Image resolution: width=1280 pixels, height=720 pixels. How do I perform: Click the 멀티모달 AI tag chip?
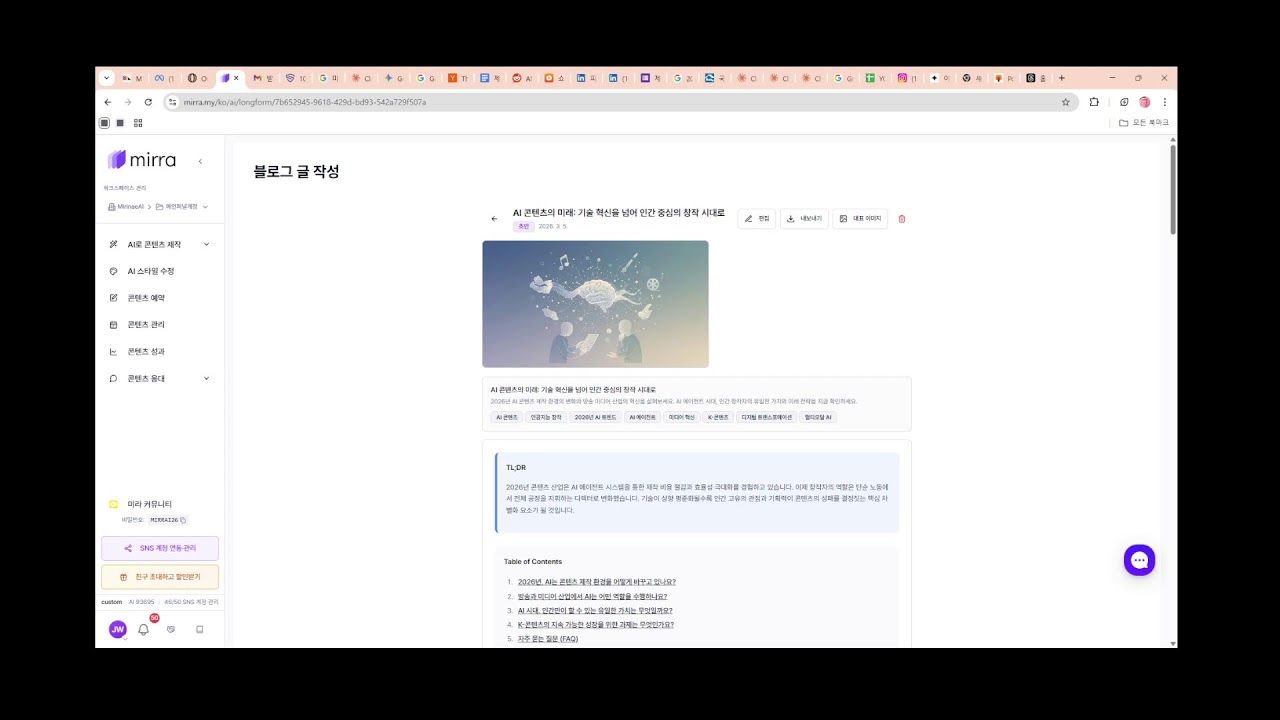[x=818, y=417]
